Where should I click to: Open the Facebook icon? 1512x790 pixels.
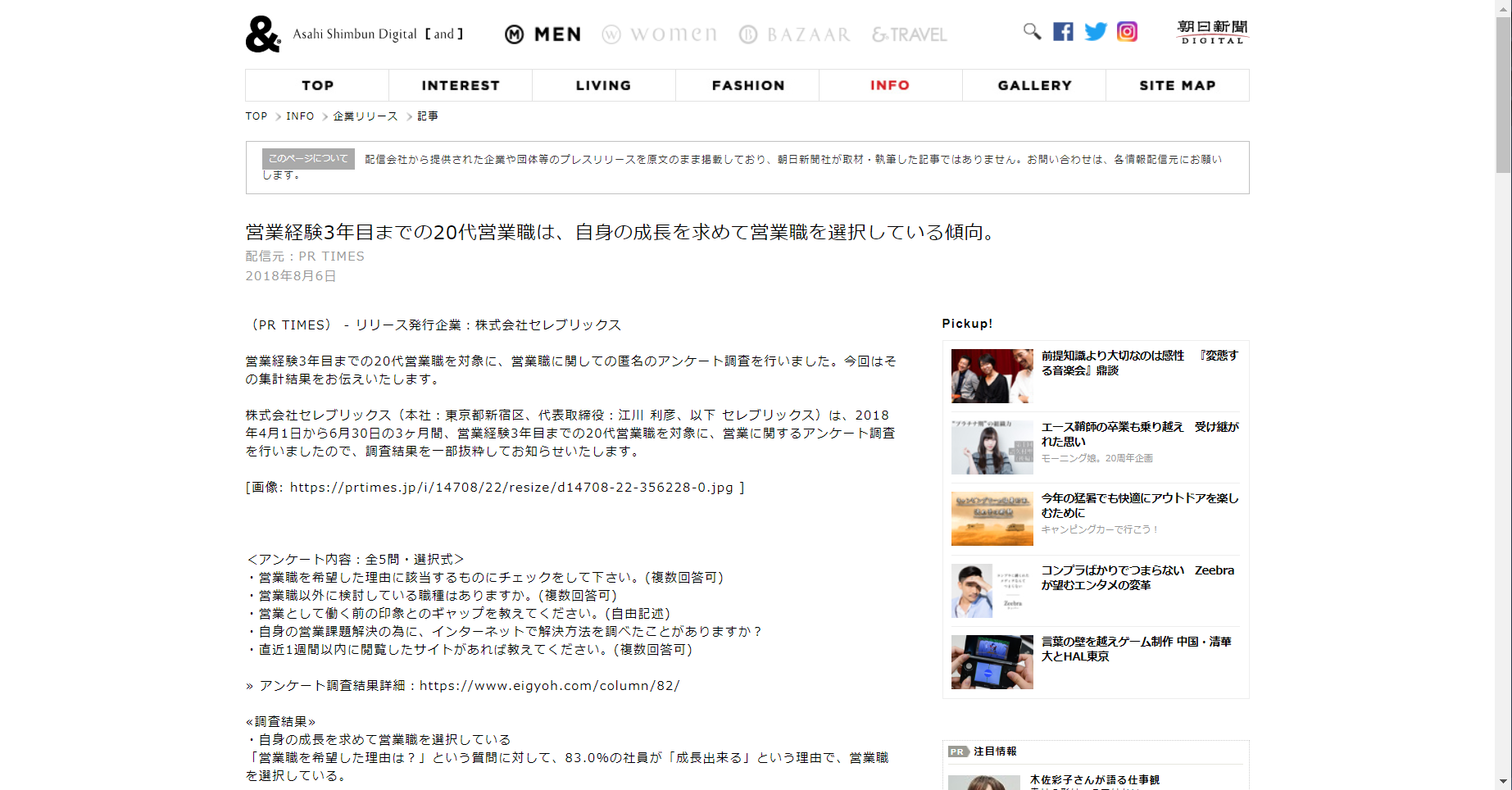click(x=1063, y=32)
